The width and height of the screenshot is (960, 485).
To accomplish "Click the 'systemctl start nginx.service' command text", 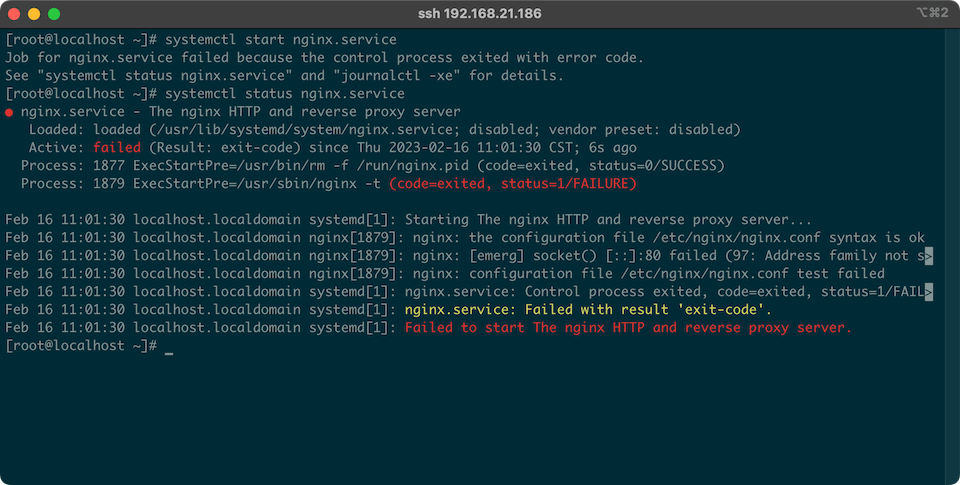I will click(280, 40).
